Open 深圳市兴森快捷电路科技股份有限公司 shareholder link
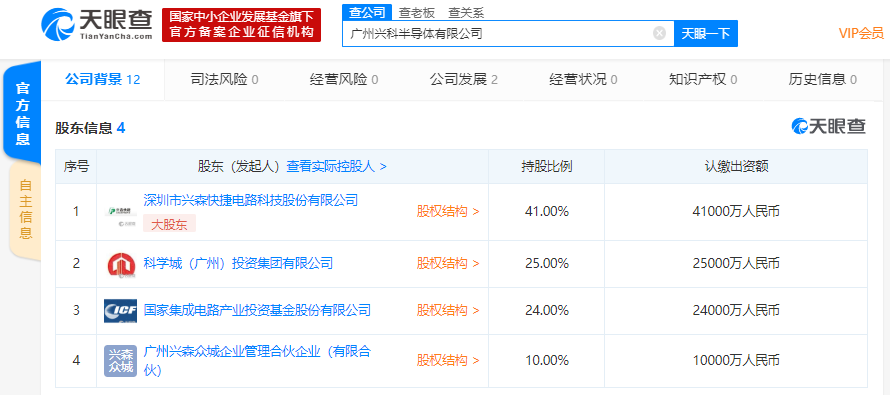 pos(251,200)
